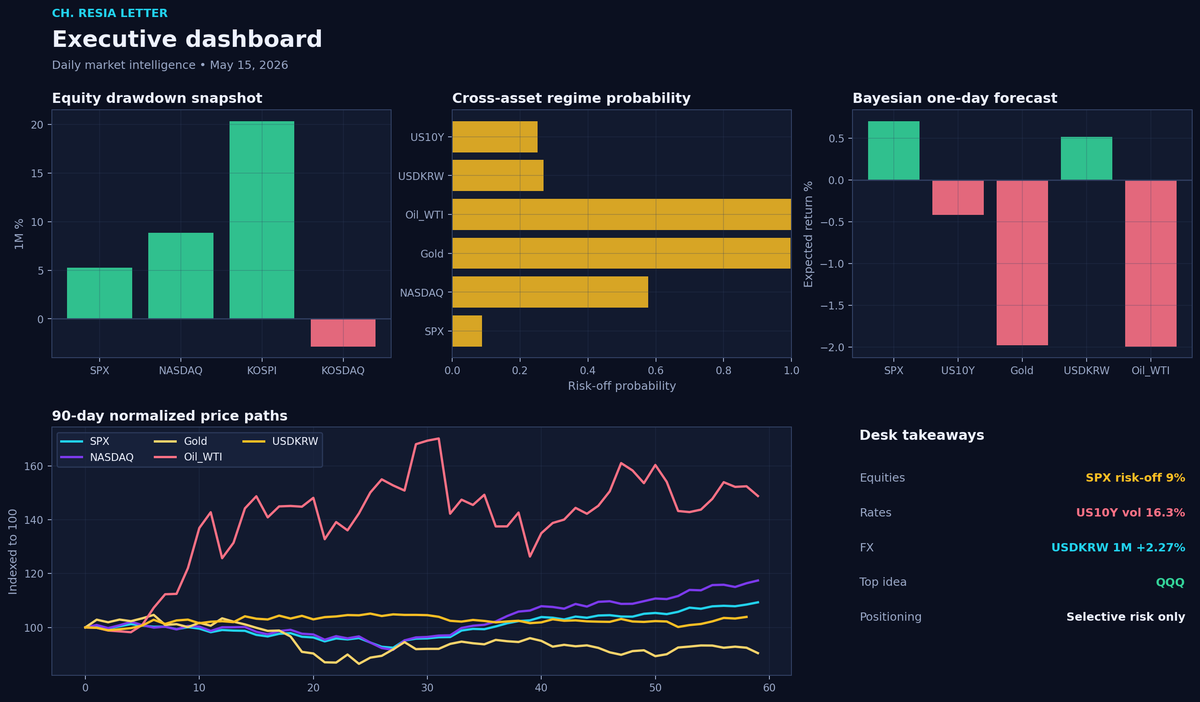
Task: Select the tall KOSPI bar
Action: 262,220
